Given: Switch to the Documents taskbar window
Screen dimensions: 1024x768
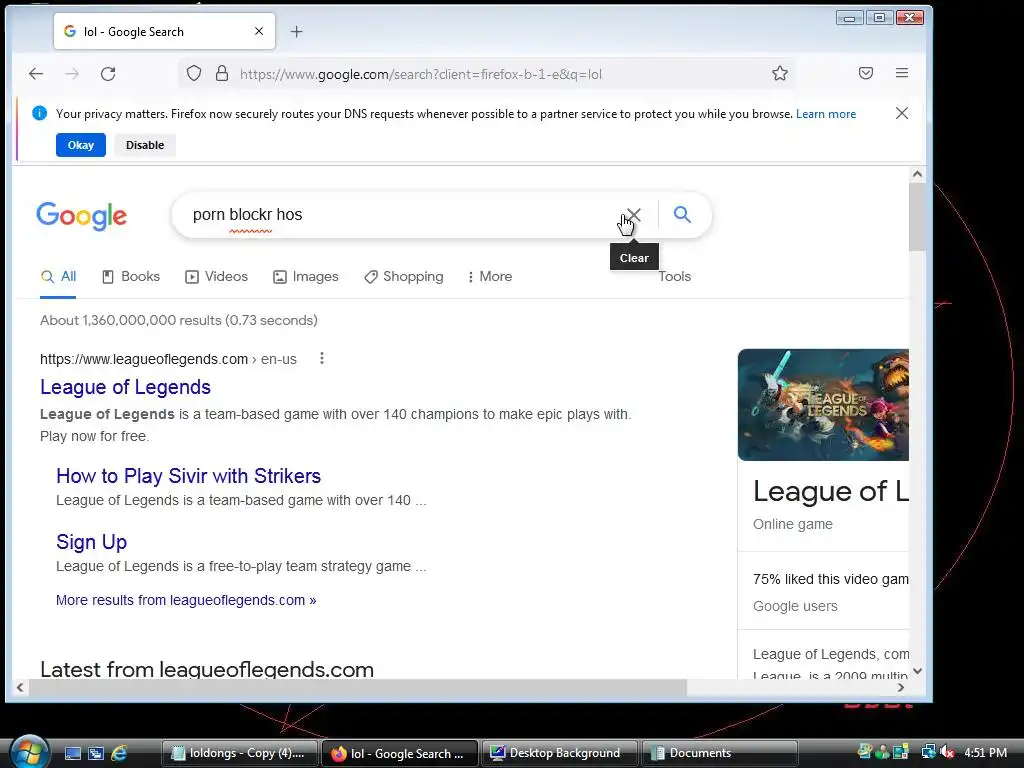Looking at the screenshot, I should pyautogui.click(x=720, y=753).
